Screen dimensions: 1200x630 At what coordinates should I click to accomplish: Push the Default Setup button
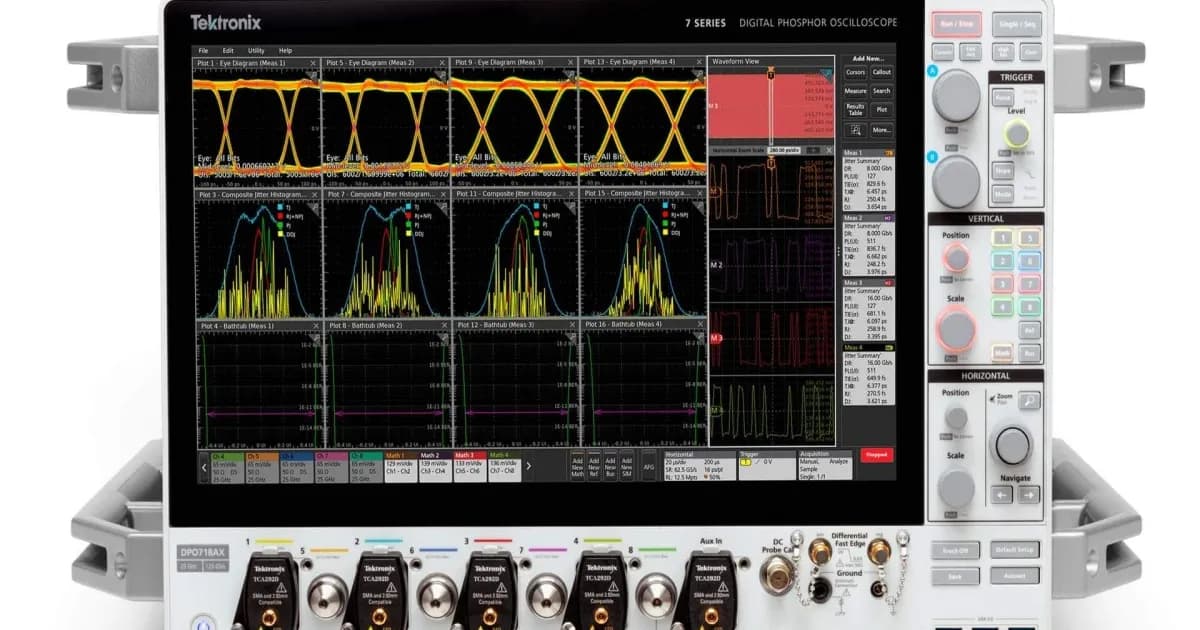(x=1015, y=550)
